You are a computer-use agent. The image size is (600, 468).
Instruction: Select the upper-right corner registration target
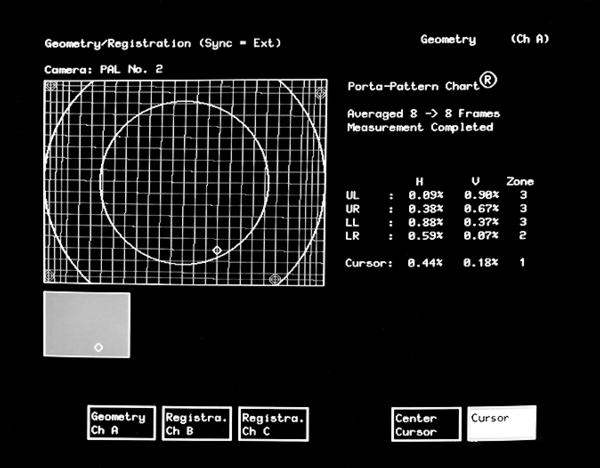point(321,92)
